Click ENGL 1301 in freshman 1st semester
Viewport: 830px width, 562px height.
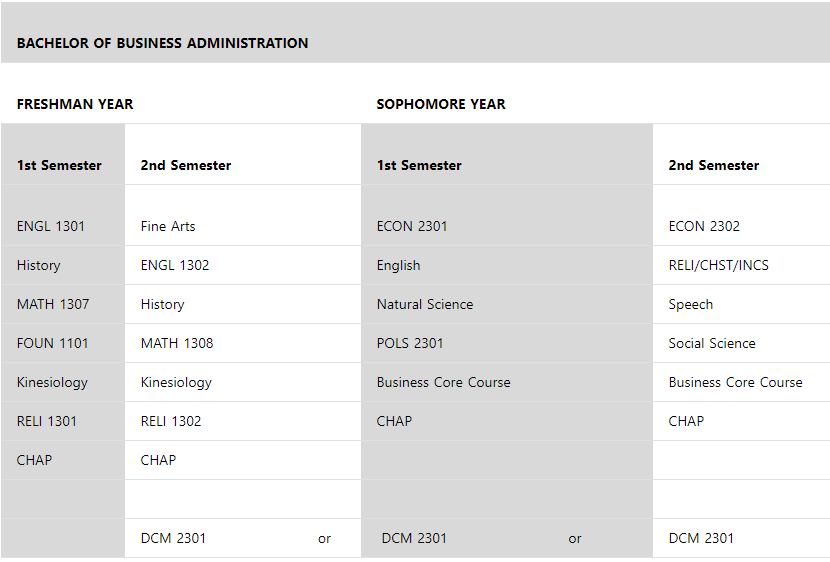(51, 226)
